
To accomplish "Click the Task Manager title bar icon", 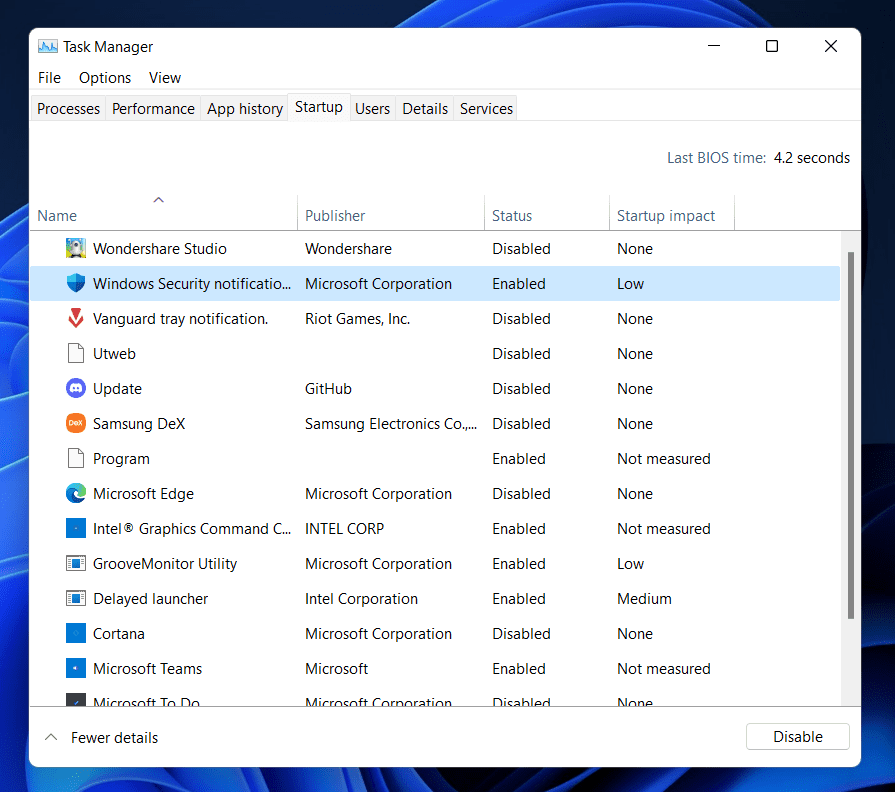I will (x=47, y=46).
